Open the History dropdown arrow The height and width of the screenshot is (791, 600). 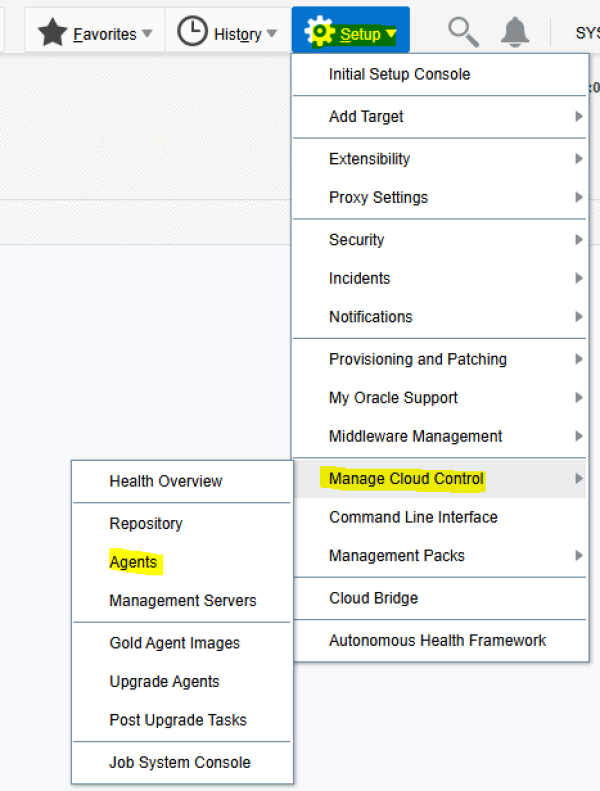(x=272, y=34)
